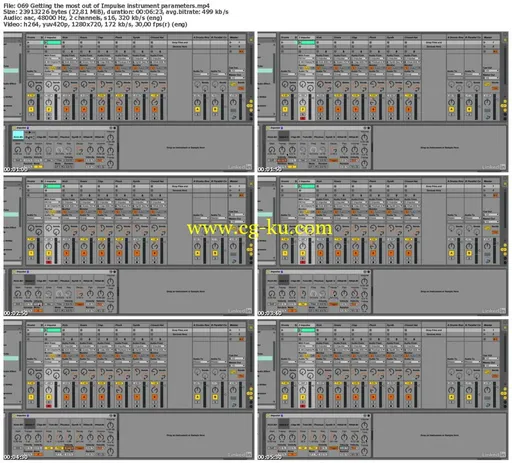512x463 pixels.
Task: Select the Master track header in the top-left frame
Action: tap(237, 37)
